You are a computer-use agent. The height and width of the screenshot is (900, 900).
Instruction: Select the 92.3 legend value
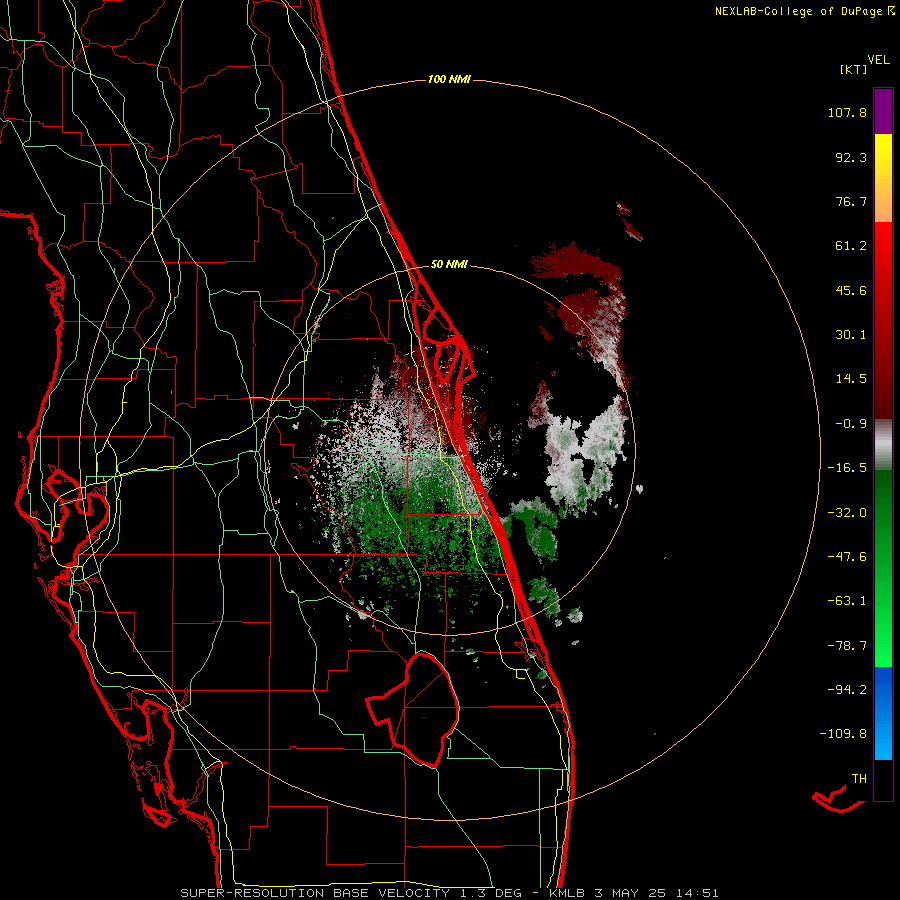click(x=851, y=157)
